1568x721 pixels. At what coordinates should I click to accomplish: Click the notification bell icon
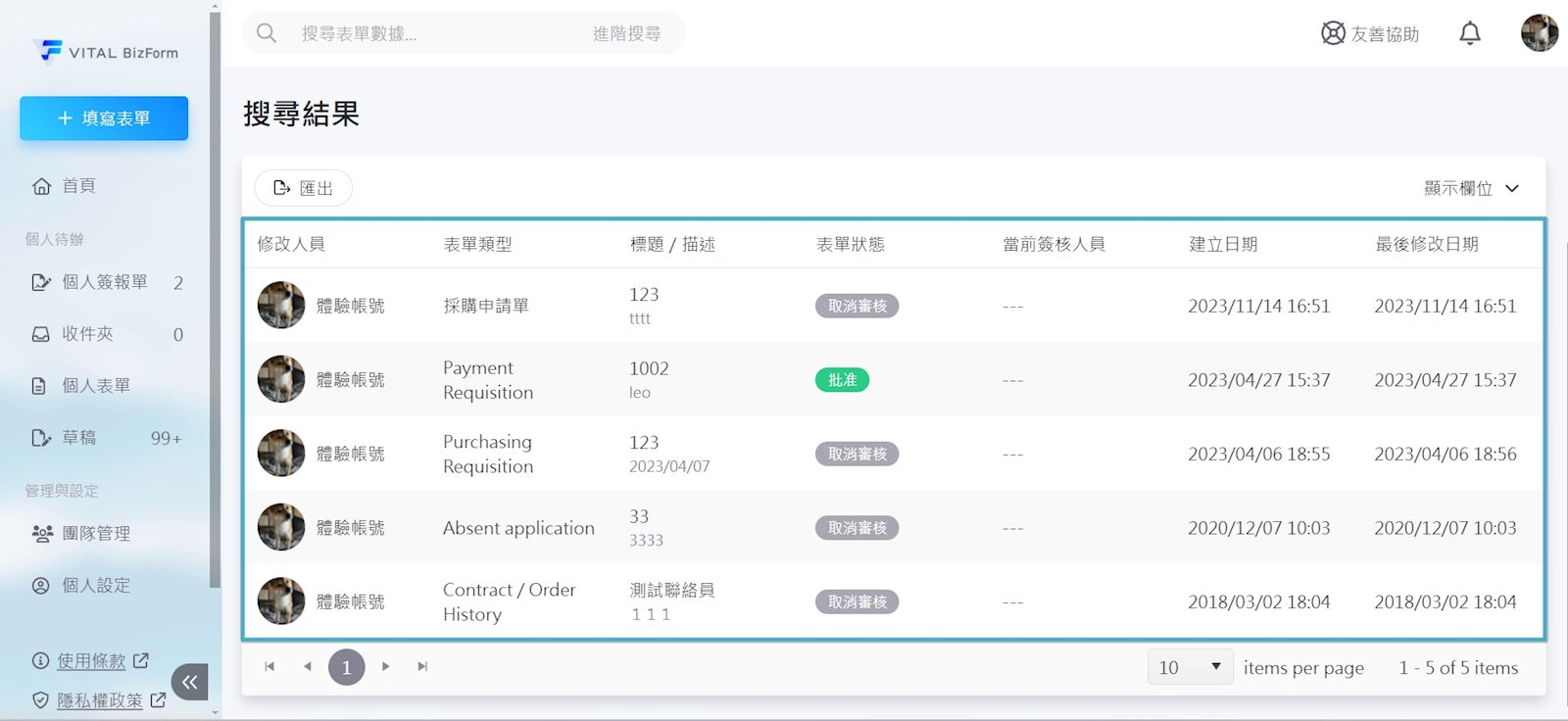[x=1469, y=33]
